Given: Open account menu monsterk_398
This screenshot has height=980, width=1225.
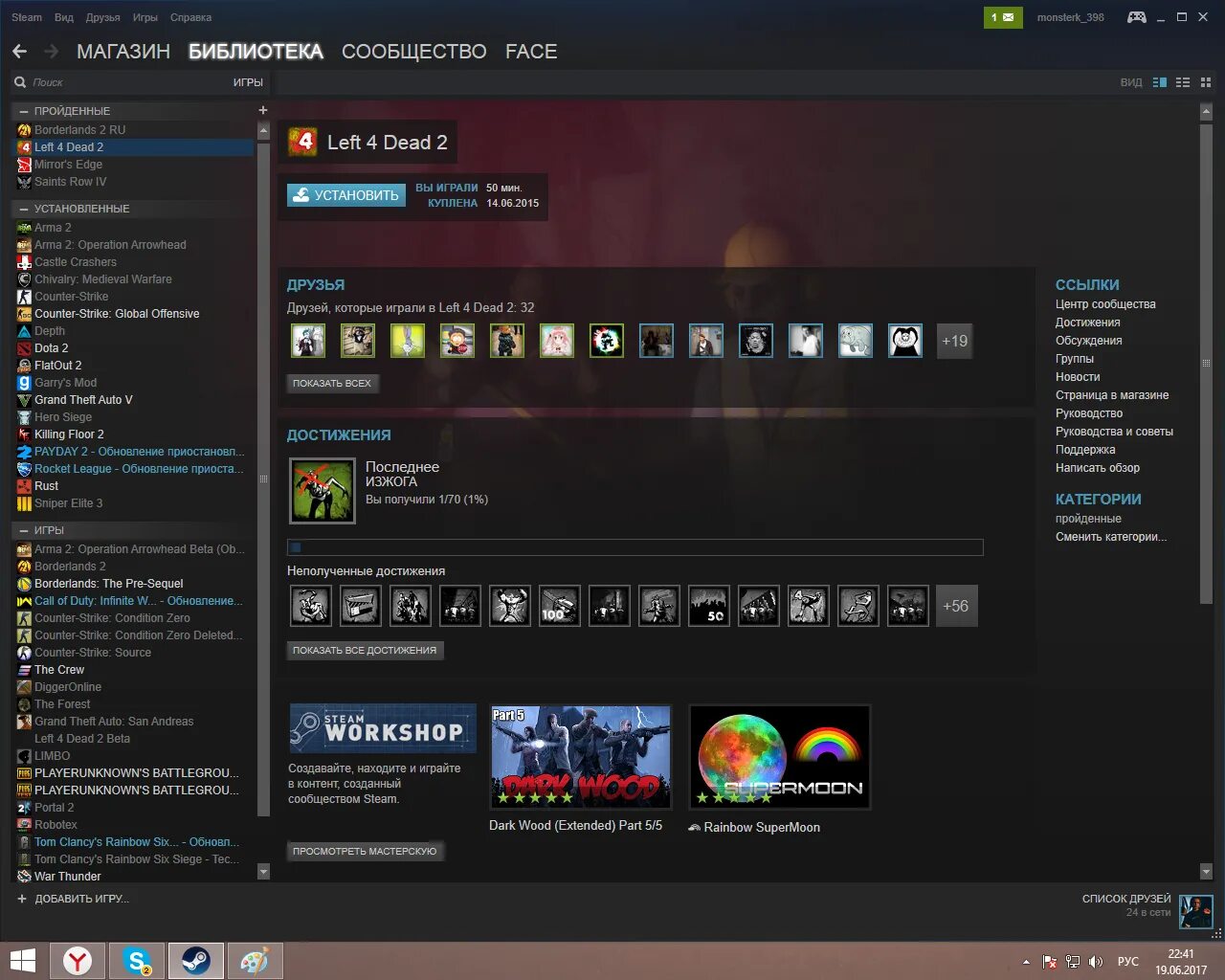Looking at the screenshot, I should 1070,17.
